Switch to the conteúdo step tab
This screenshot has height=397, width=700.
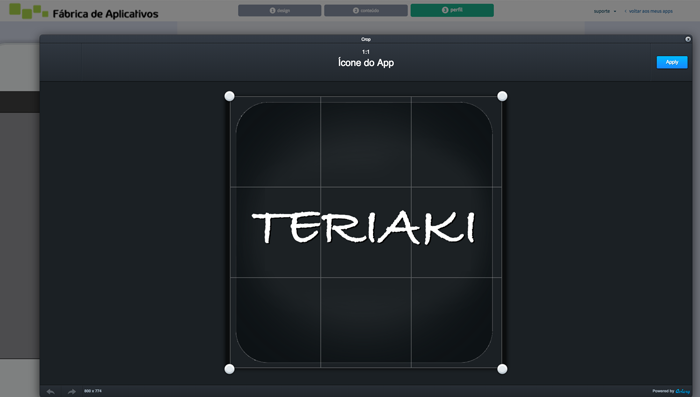click(x=366, y=10)
